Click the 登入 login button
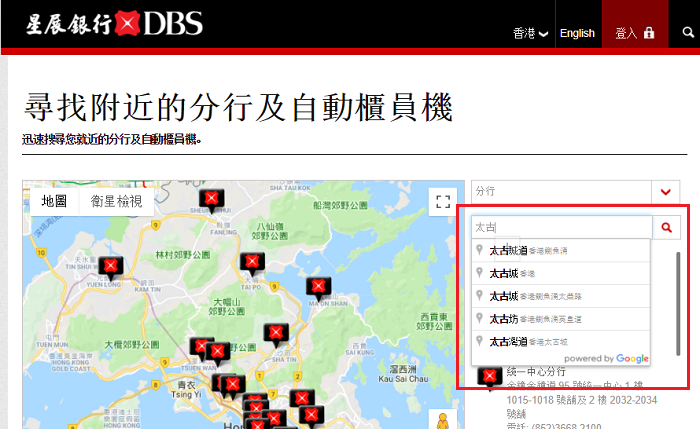The image size is (700, 429). pos(634,33)
